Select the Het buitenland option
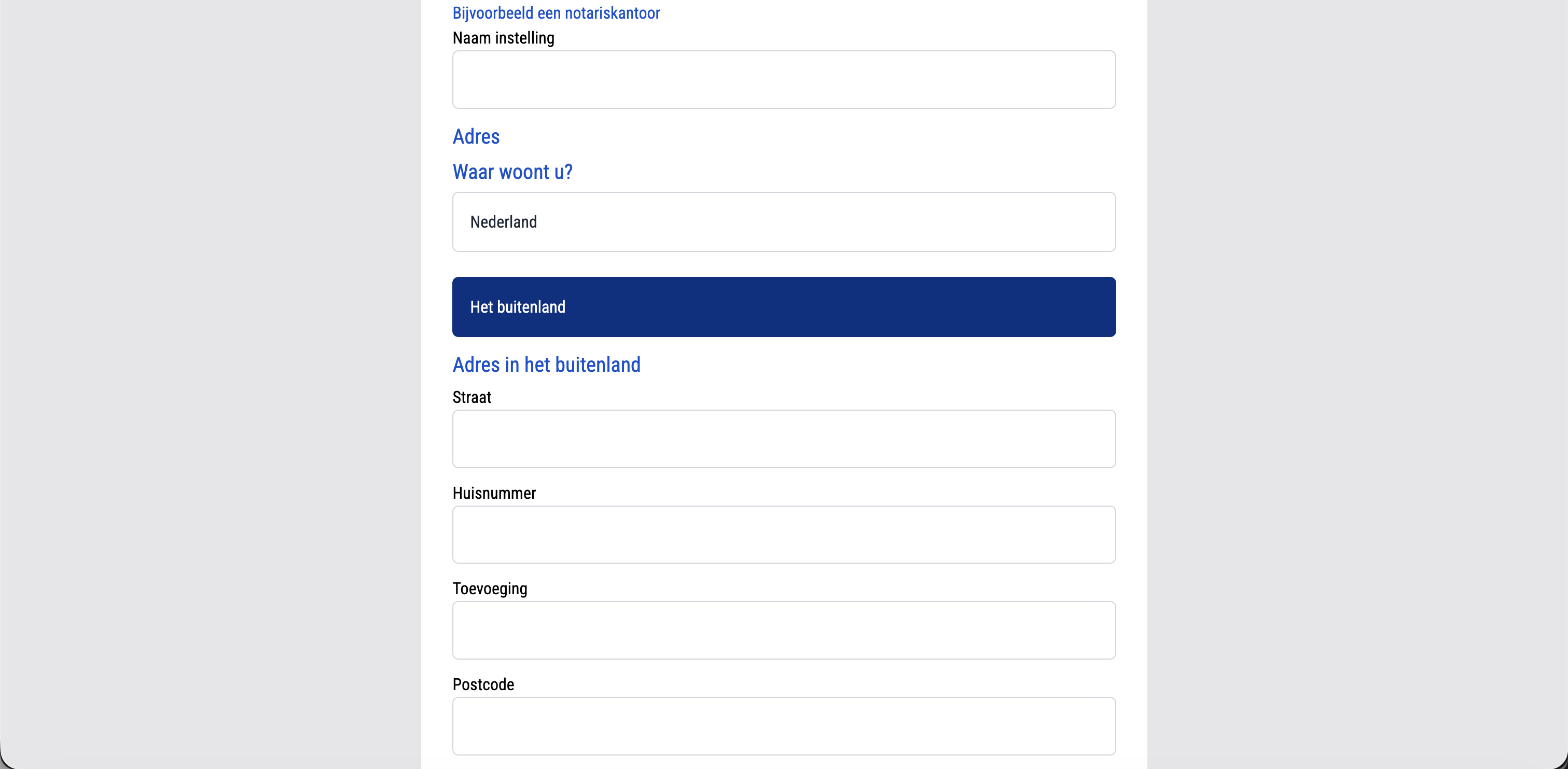This screenshot has height=769, width=1568. pos(784,307)
